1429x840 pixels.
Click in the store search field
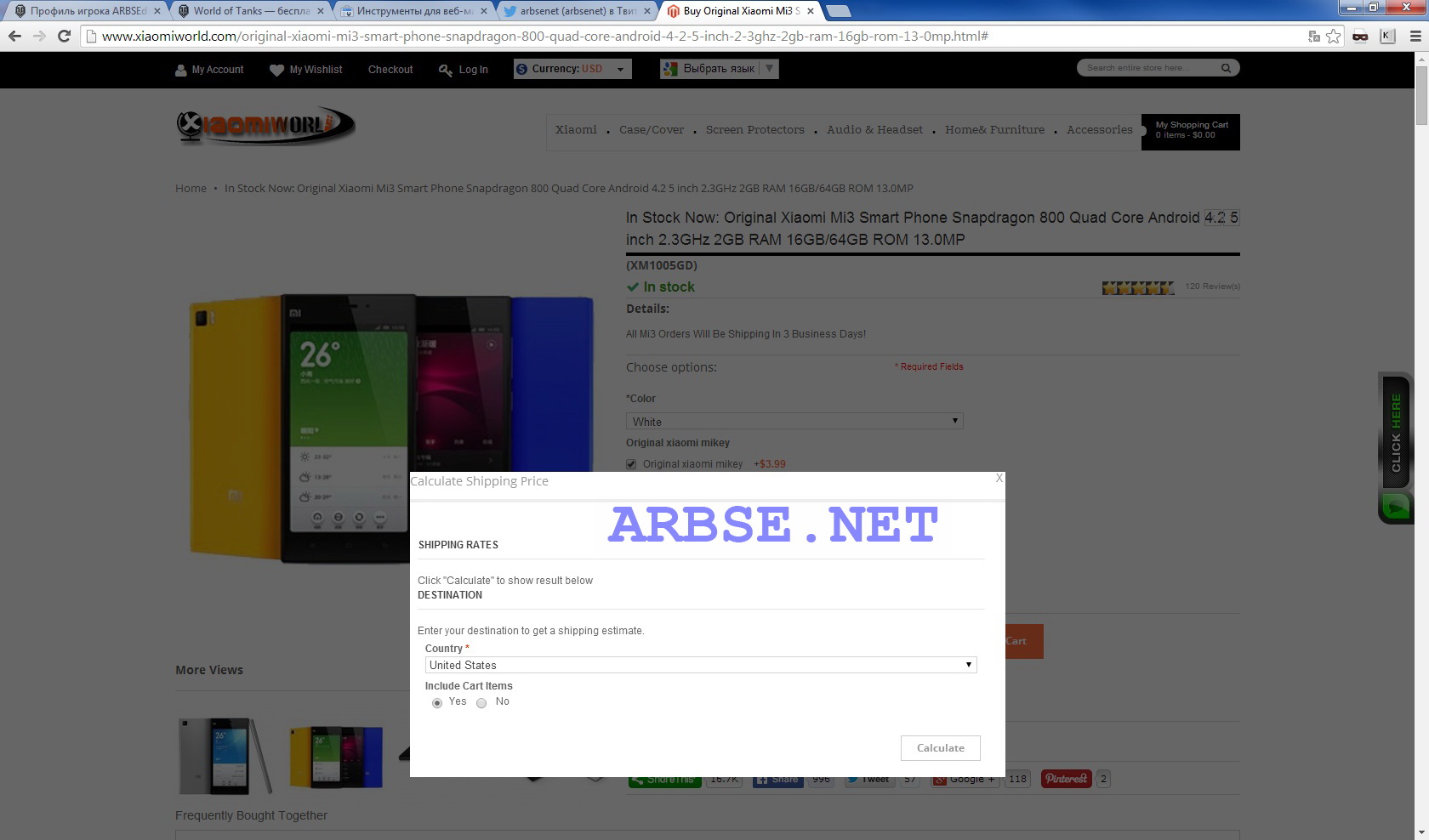[x=1148, y=68]
